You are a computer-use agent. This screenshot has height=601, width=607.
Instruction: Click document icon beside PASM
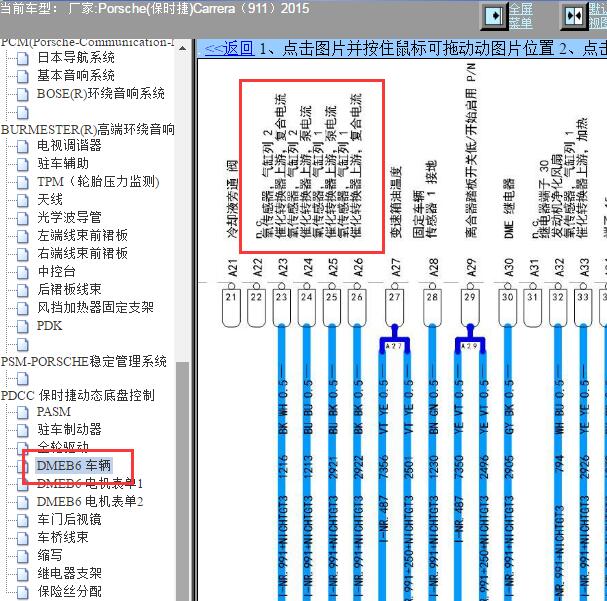[x=22, y=412]
